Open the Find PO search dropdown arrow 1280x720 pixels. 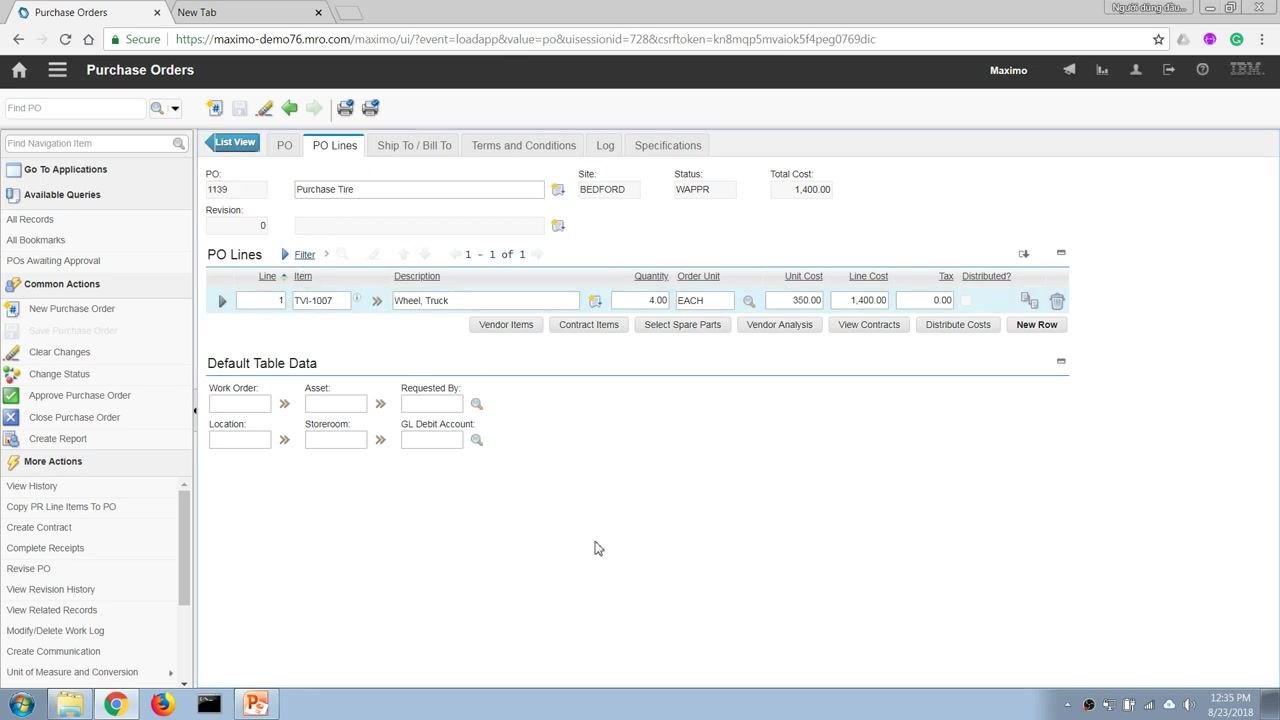[175, 108]
